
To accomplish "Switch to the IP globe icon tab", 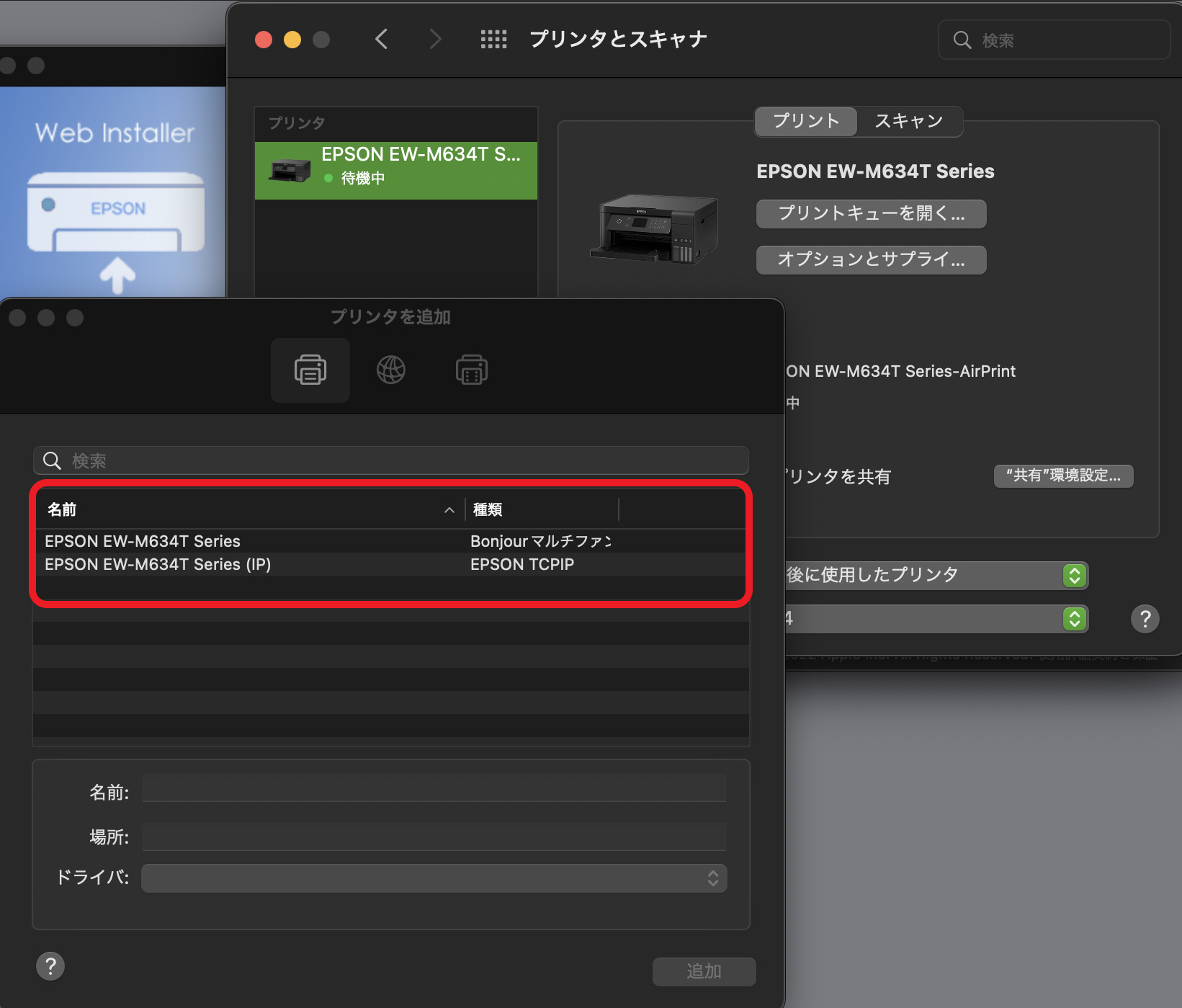I will 391,370.
